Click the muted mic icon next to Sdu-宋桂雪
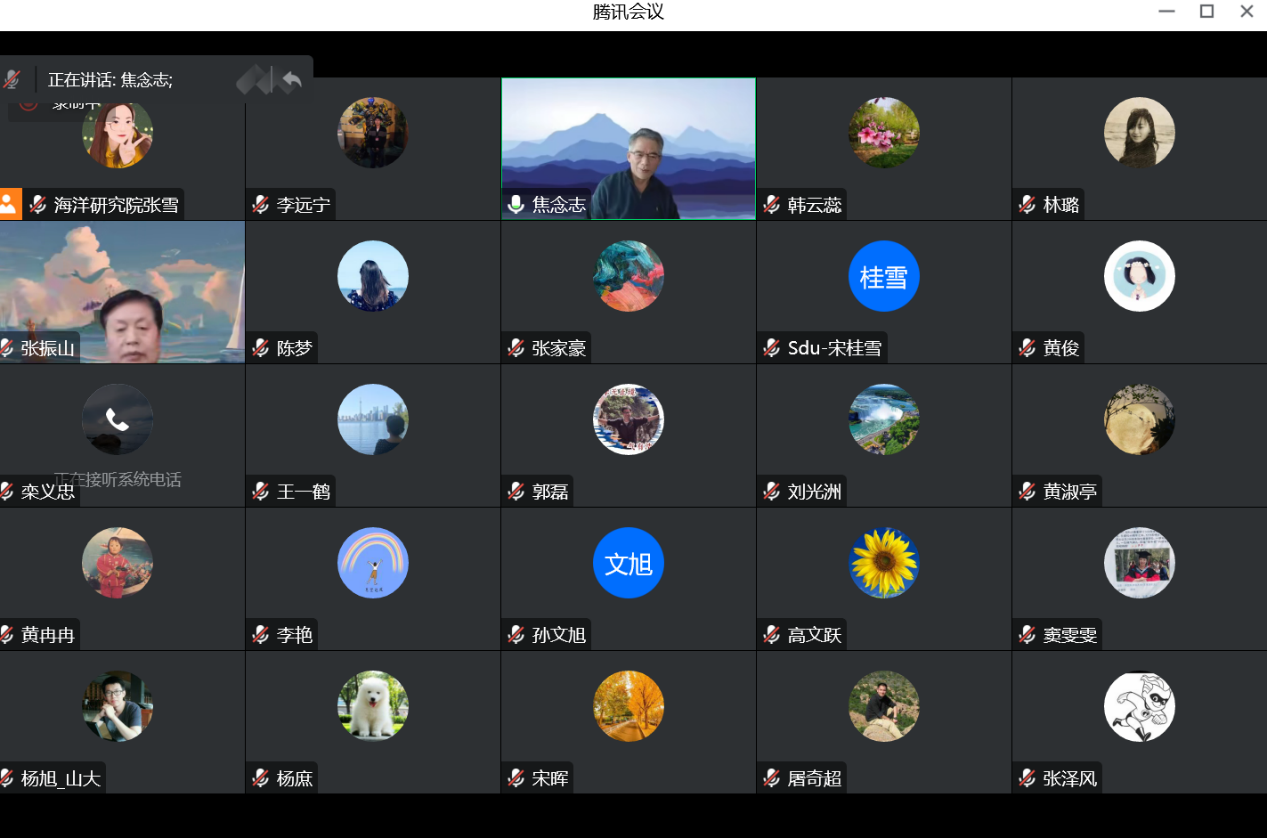The width and height of the screenshot is (1267, 838). (x=772, y=348)
